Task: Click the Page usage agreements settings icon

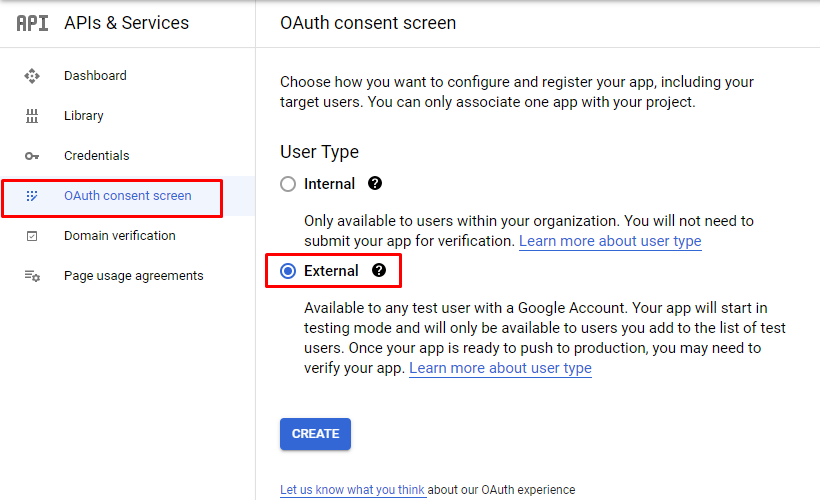Action: 32,276
